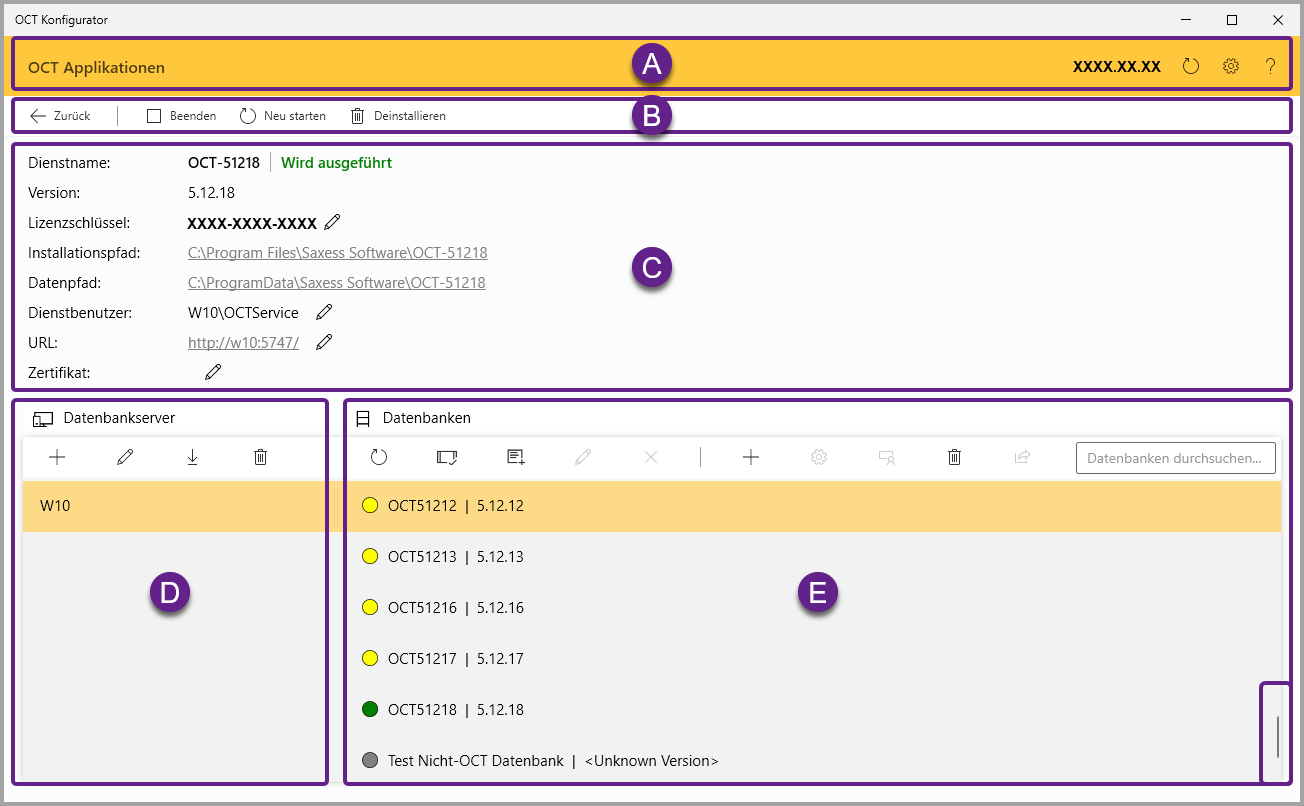Open settings via the header gear icon
The height and width of the screenshot is (806, 1304).
tap(1231, 67)
